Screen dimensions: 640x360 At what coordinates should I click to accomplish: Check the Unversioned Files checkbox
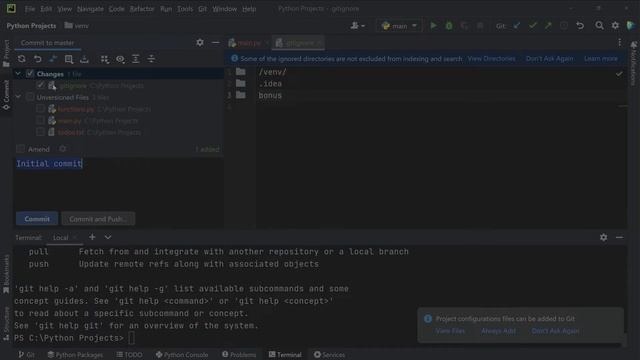pyautogui.click(x=30, y=97)
